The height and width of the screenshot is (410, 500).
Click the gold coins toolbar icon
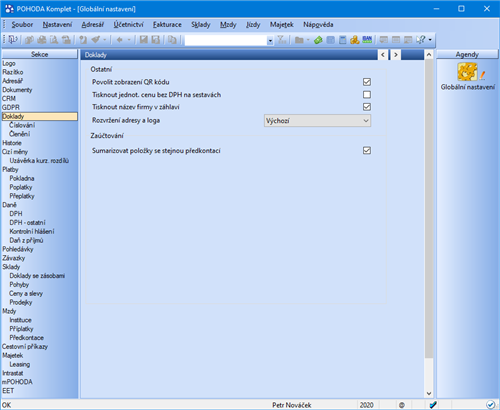point(355,40)
